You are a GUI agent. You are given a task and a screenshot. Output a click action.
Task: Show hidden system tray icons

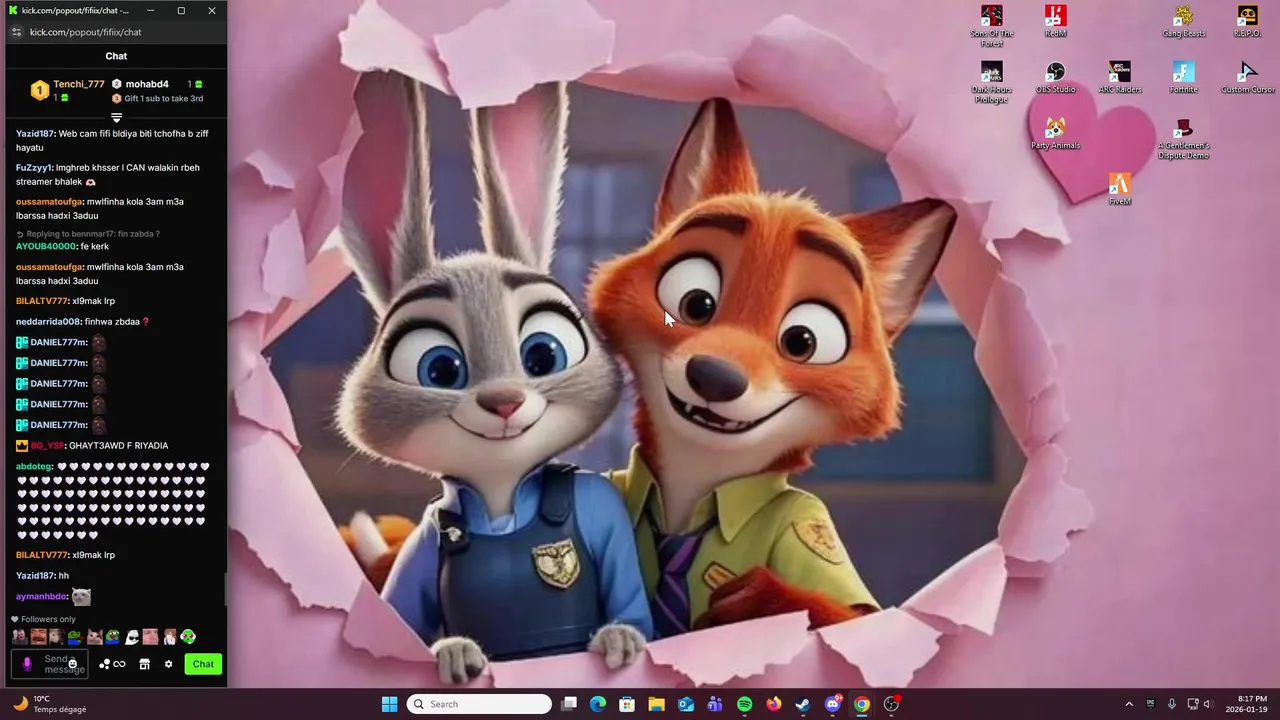point(1129,704)
